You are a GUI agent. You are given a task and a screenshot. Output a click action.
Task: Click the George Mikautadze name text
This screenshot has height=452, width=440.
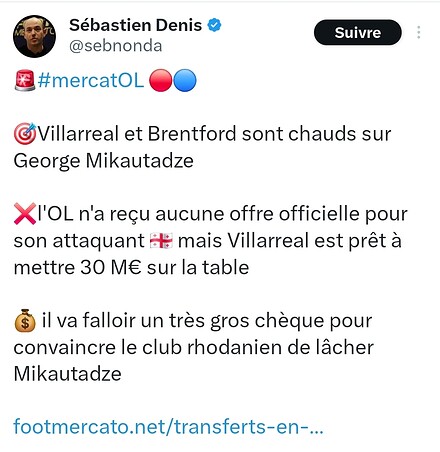click(104, 161)
